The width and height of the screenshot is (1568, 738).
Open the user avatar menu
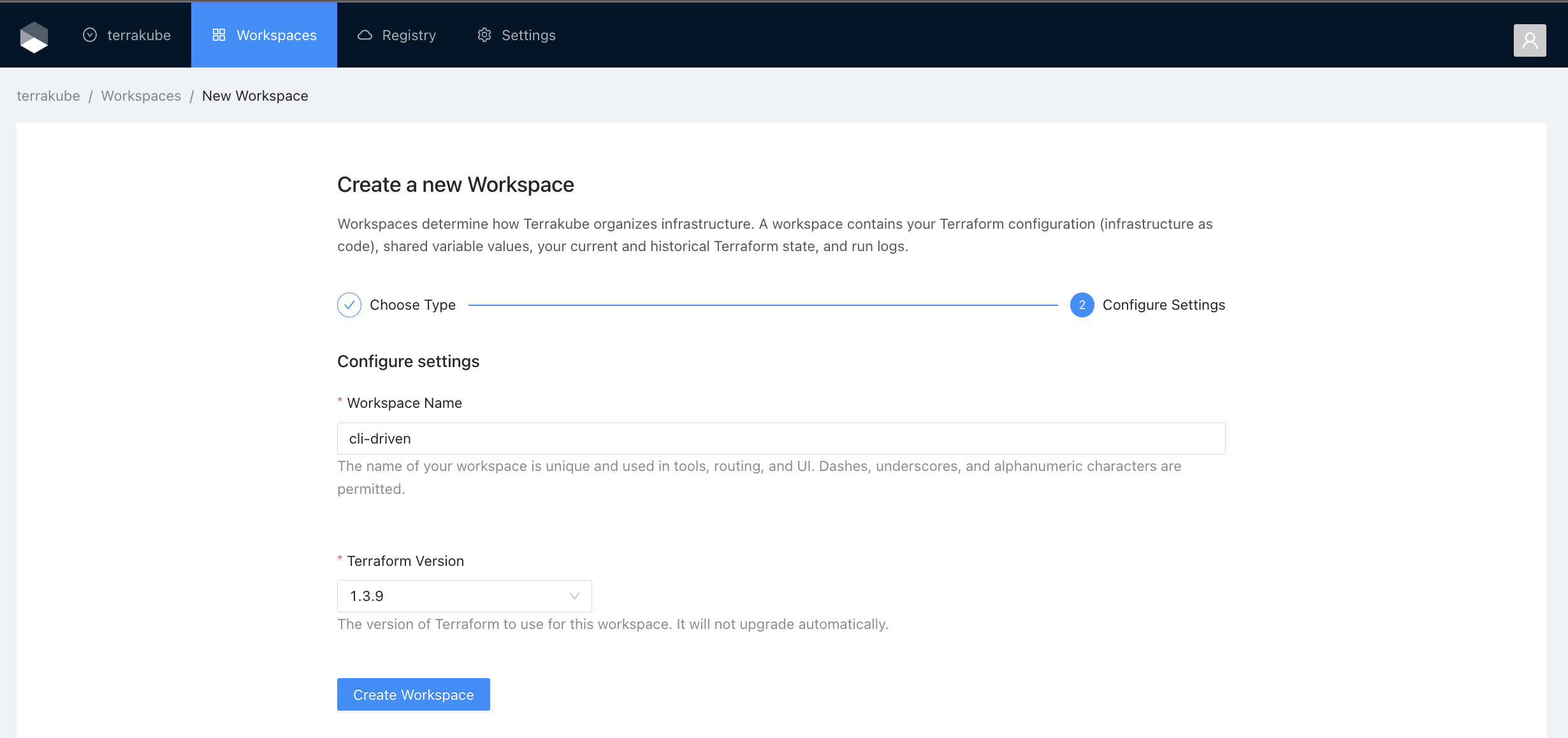pyautogui.click(x=1529, y=40)
